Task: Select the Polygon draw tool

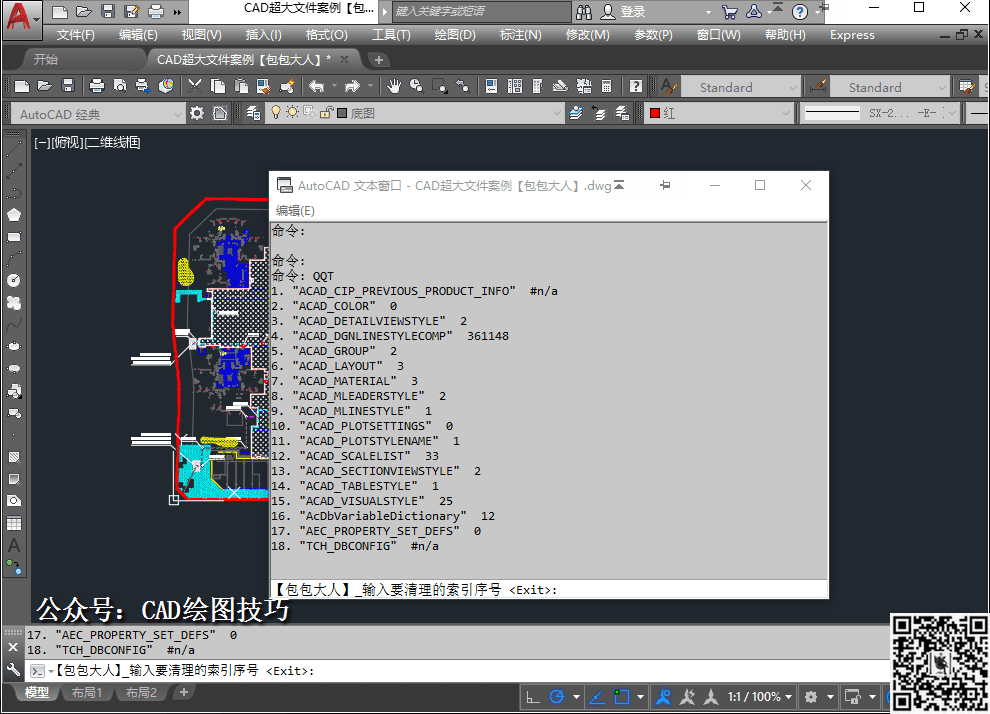Action: point(14,215)
